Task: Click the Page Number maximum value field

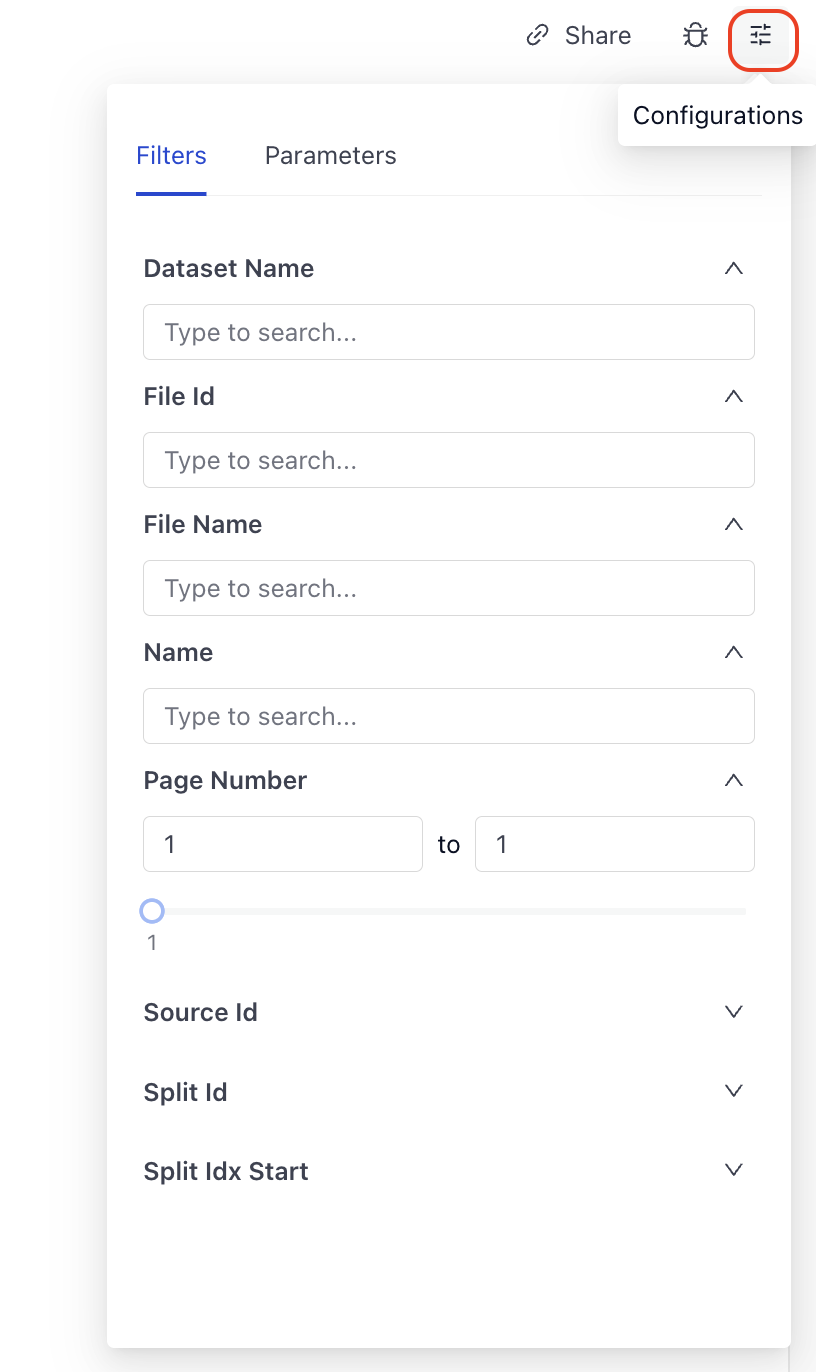Action: 614,844
